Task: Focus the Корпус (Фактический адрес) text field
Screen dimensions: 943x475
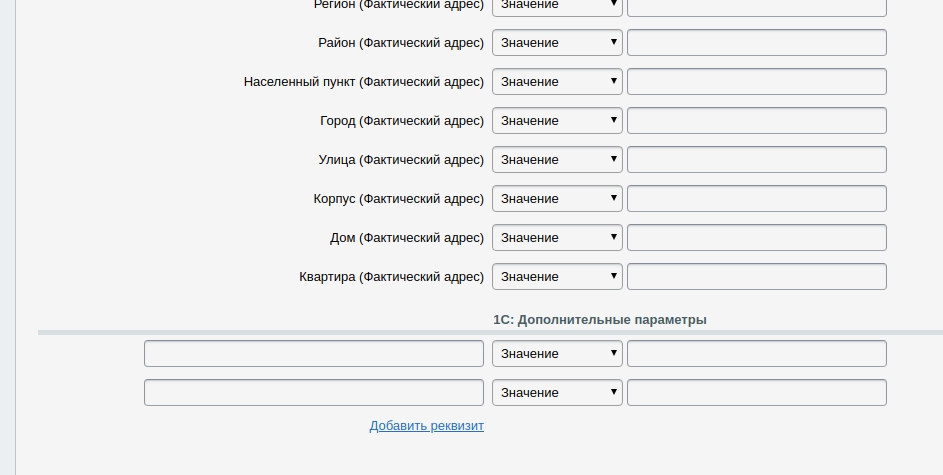Action: [756, 199]
